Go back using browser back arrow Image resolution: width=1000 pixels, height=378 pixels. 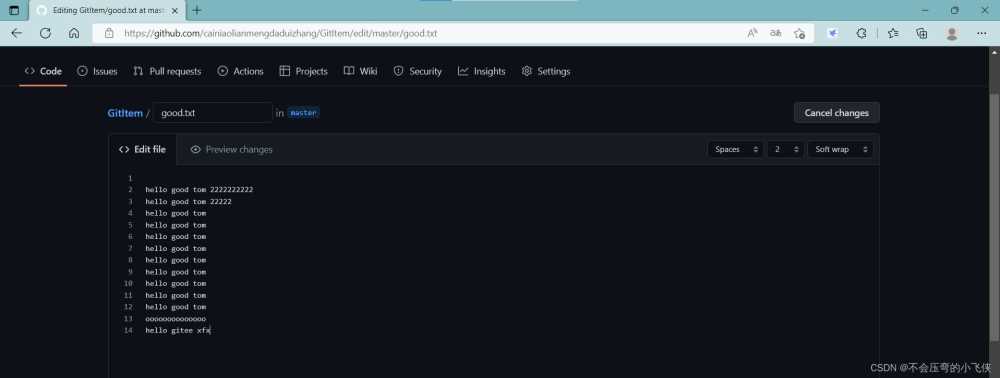pos(16,33)
